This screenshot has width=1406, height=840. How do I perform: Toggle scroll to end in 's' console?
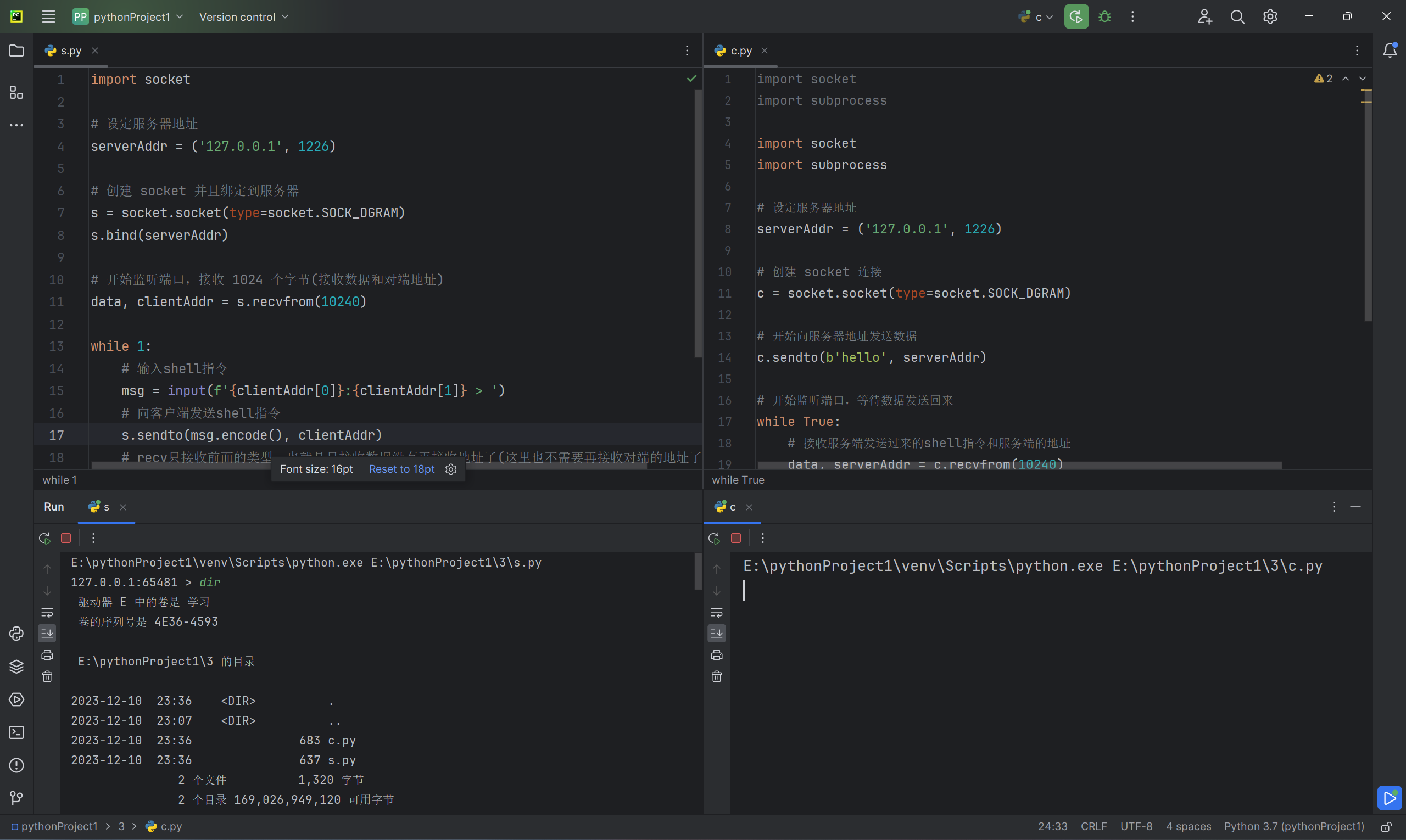[x=47, y=634]
